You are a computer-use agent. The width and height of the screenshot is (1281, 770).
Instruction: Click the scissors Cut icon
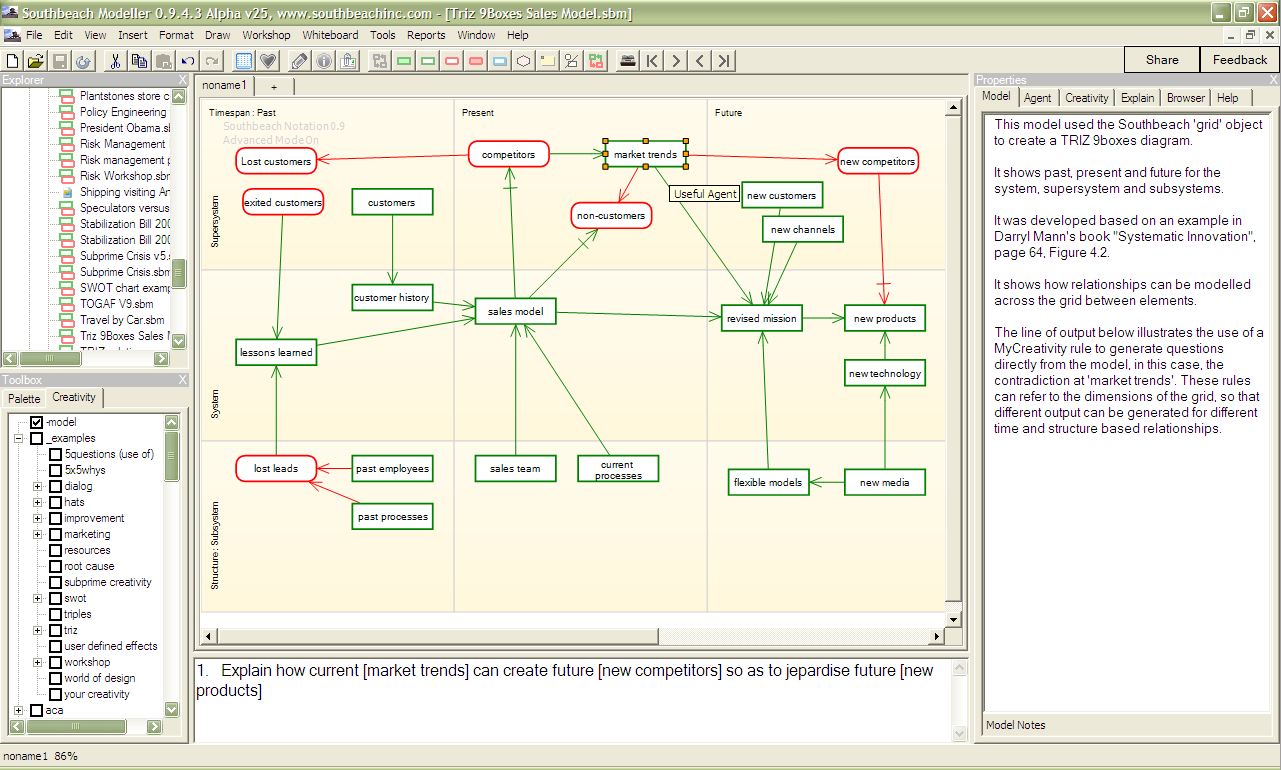tap(116, 61)
